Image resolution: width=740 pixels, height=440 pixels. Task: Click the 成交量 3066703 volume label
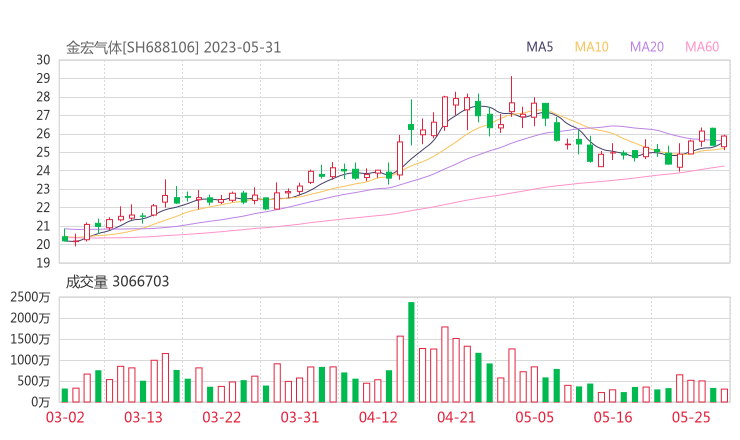coord(117,282)
